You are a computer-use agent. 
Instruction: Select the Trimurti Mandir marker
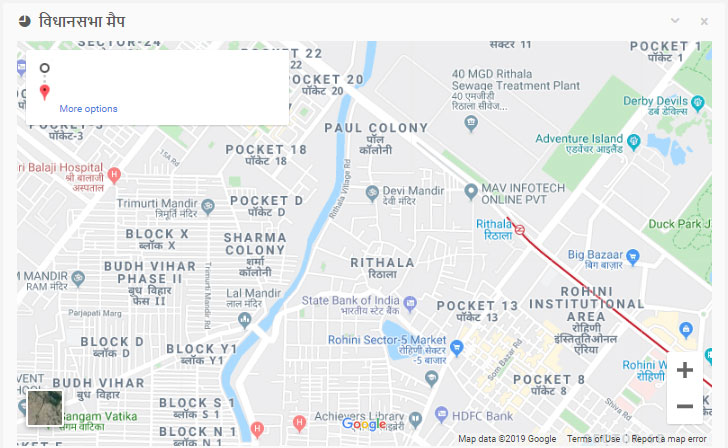click(208, 206)
